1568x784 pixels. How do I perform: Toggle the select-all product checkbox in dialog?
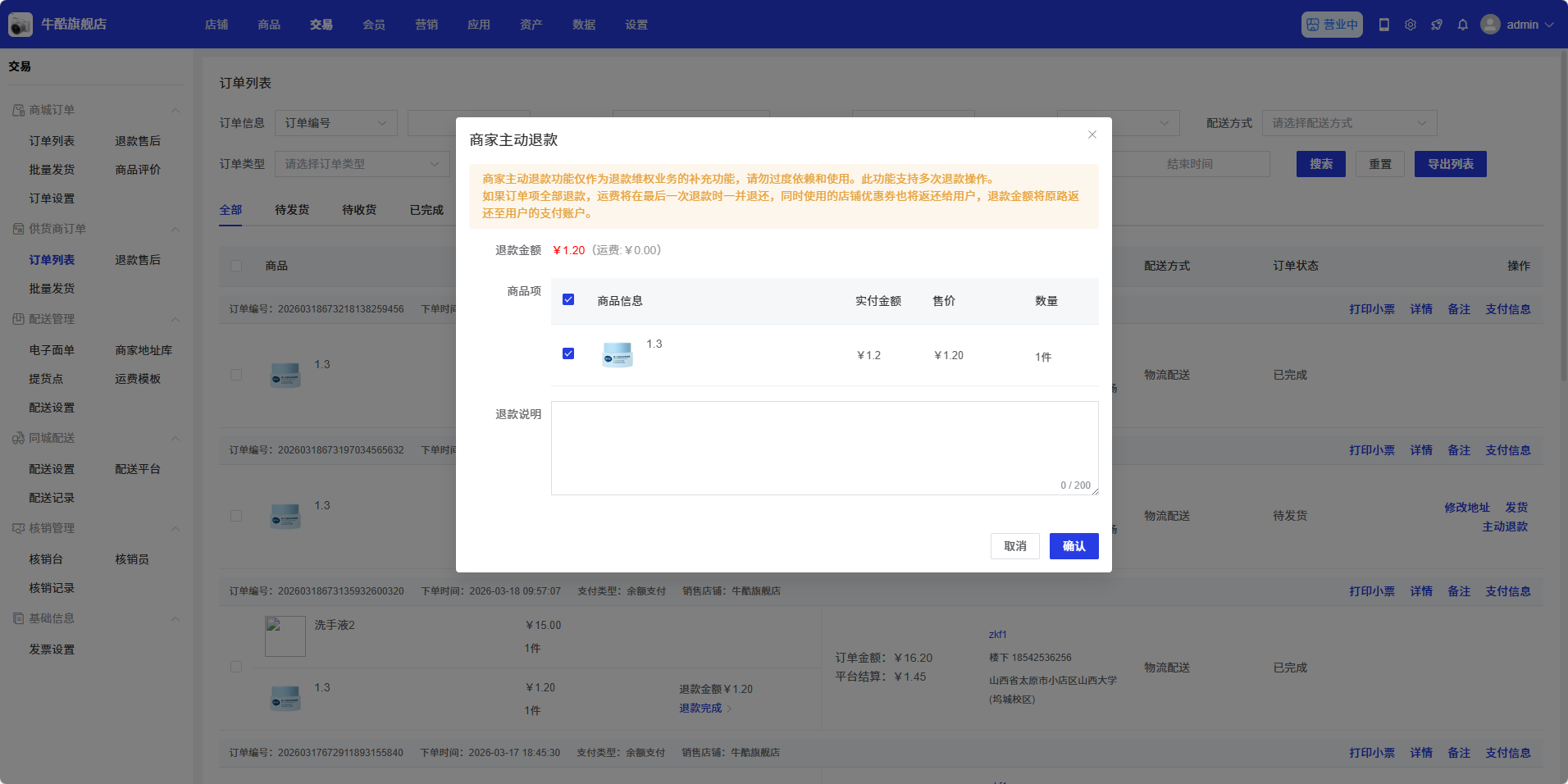[568, 299]
